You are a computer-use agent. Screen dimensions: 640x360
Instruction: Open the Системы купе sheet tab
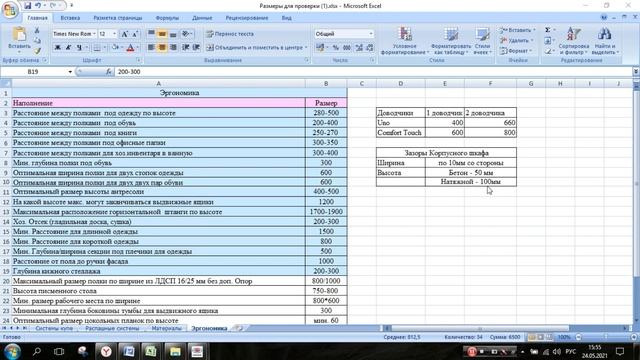point(54,328)
